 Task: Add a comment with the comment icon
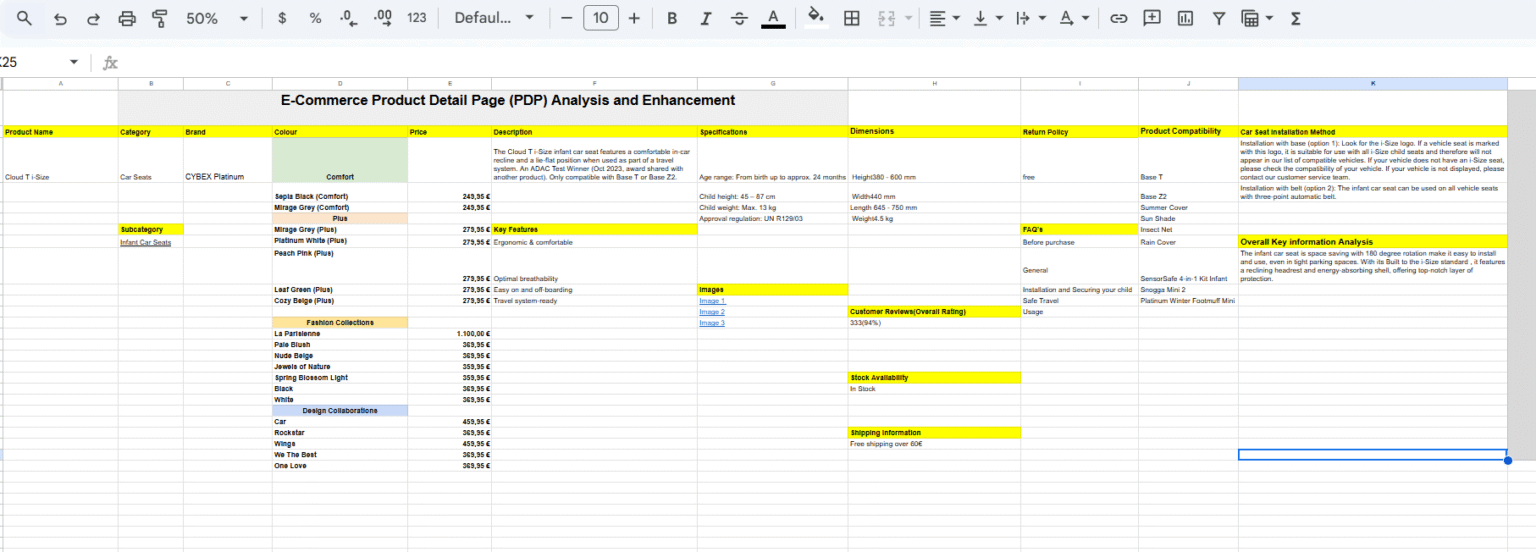(1152, 19)
